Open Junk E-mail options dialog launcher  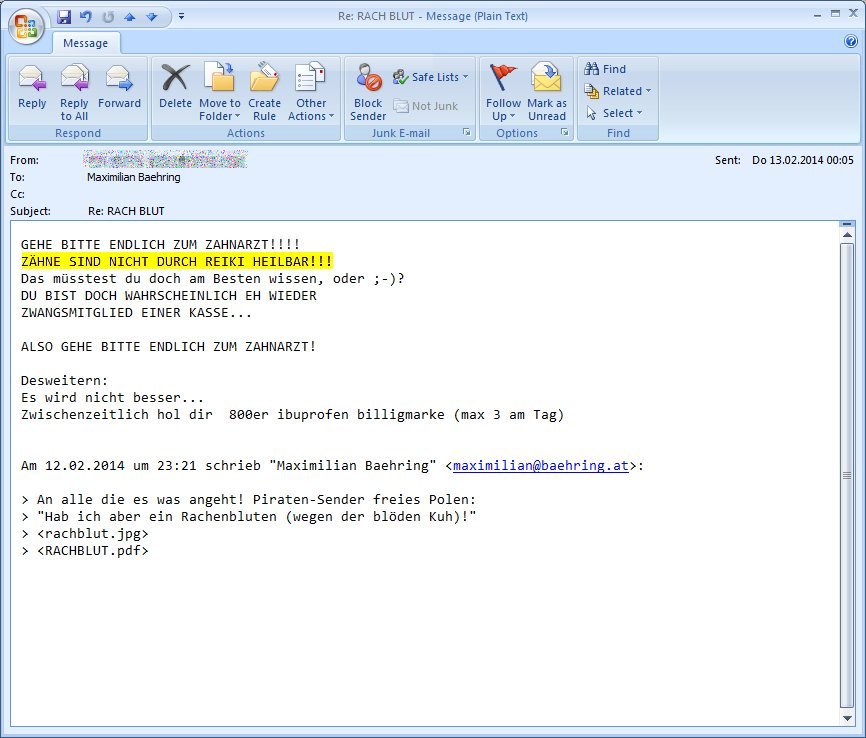(467, 133)
